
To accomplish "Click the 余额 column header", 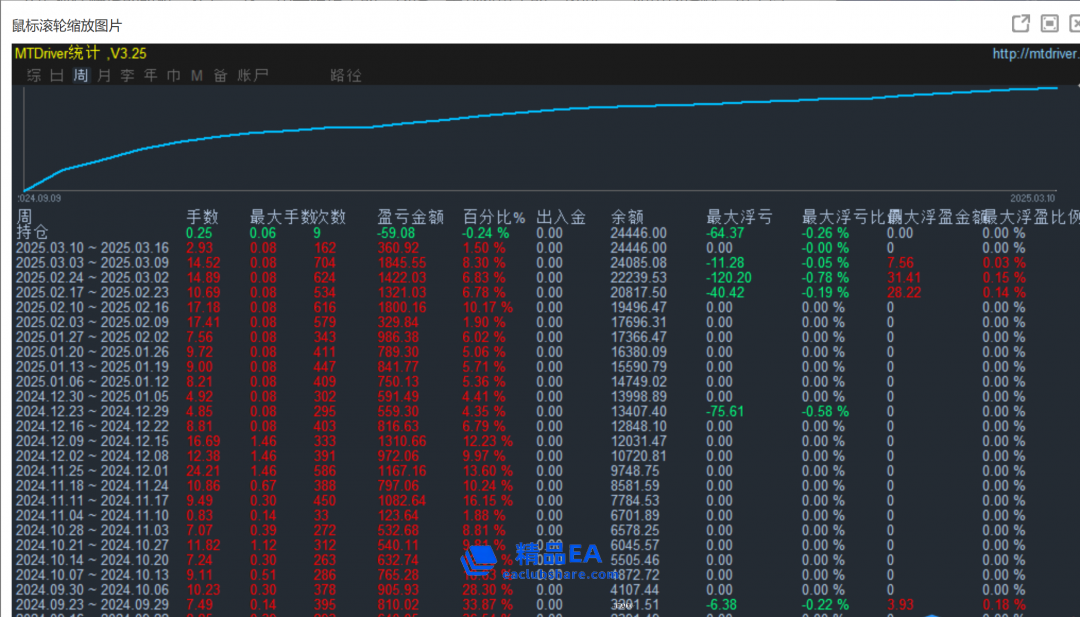I will pyautogui.click(x=627, y=217).
